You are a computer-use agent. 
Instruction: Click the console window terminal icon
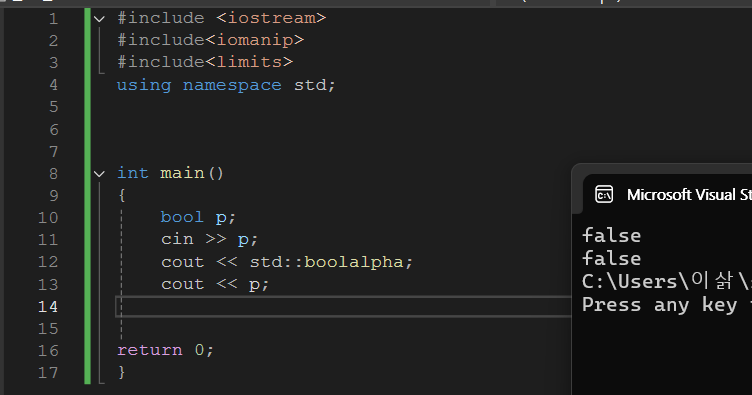tap(604, 195)
